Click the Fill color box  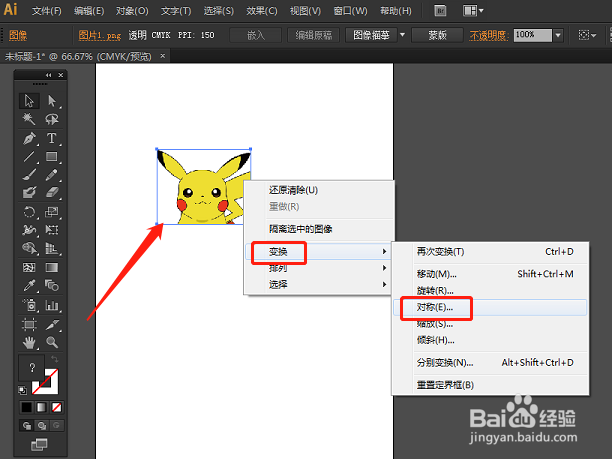[32, 367]
